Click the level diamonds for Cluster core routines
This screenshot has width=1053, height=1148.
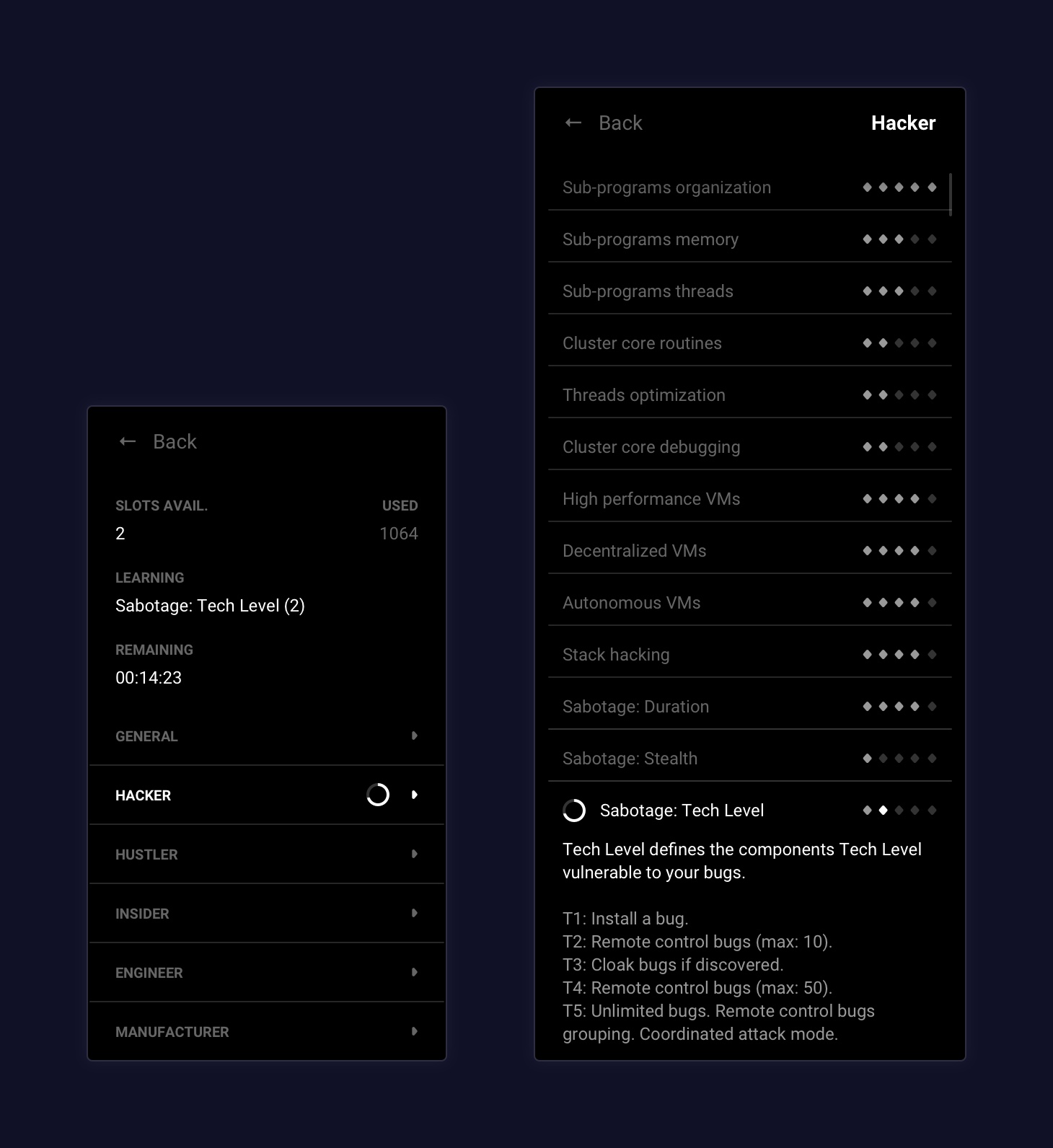tap(899, 343)
